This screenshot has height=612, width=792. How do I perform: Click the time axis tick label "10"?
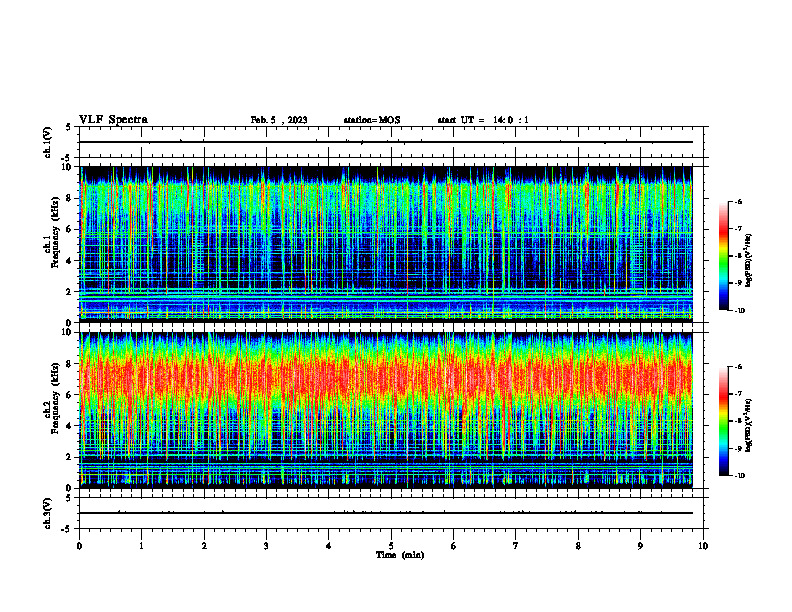point(703,546)
